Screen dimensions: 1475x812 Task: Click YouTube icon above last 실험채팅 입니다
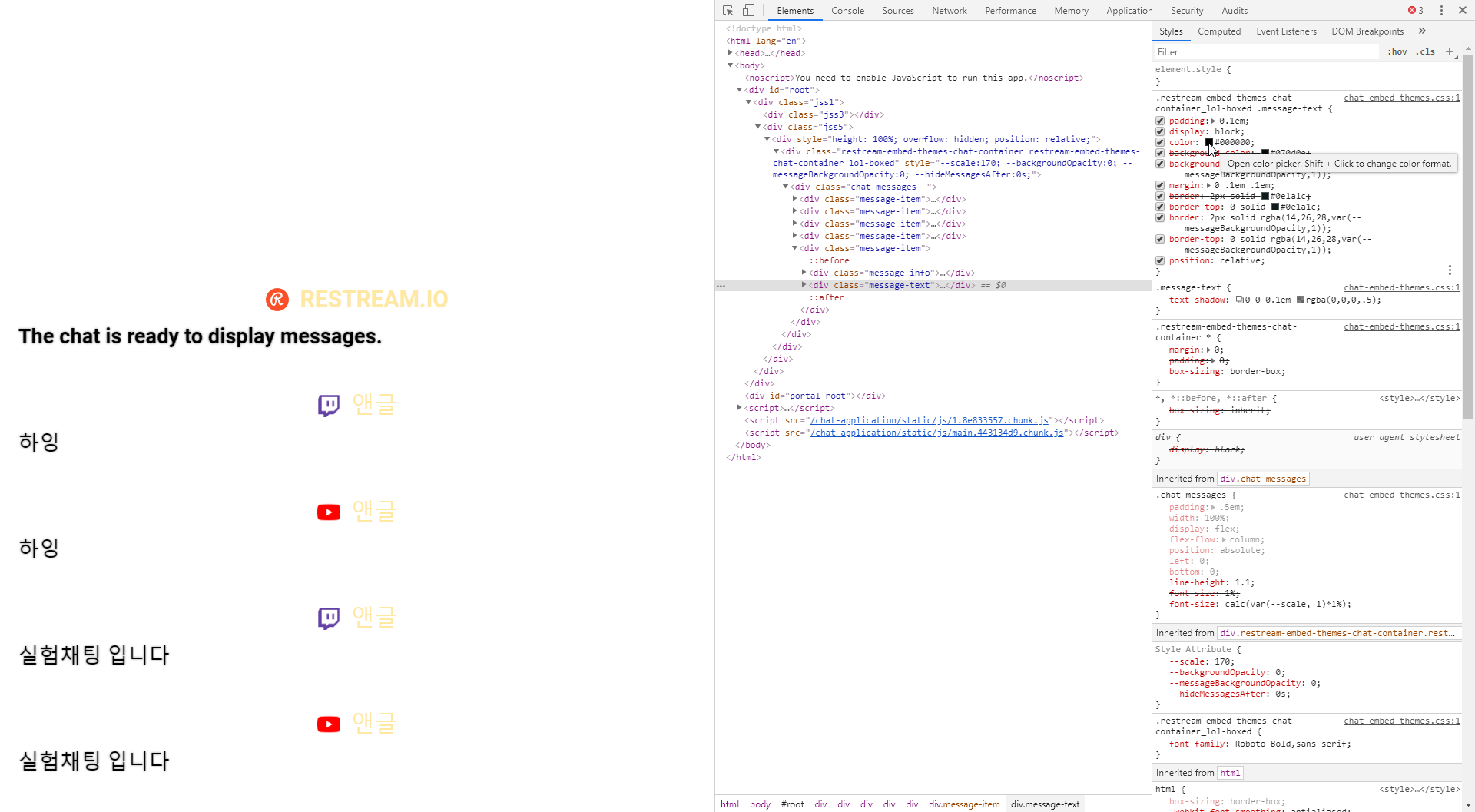(x=329, y=724)
